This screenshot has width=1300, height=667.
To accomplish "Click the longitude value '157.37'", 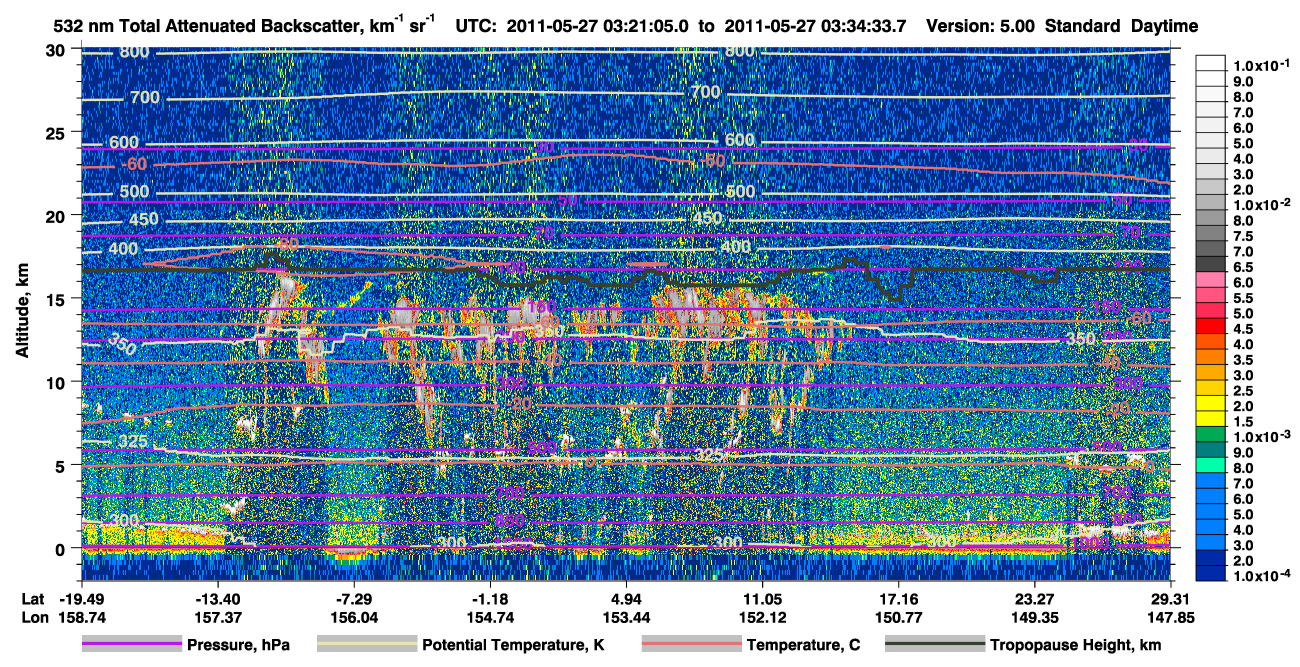I will pyautogui.click(x=217, y=618).
